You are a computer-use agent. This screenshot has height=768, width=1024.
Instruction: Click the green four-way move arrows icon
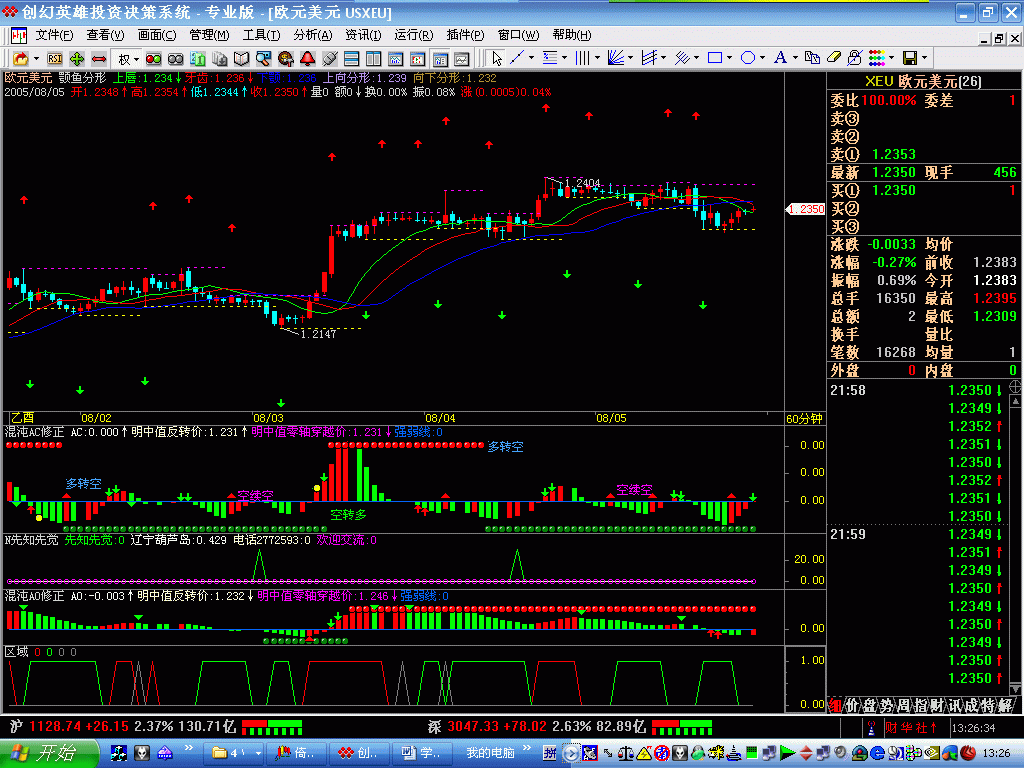click(x=76, y=59)
